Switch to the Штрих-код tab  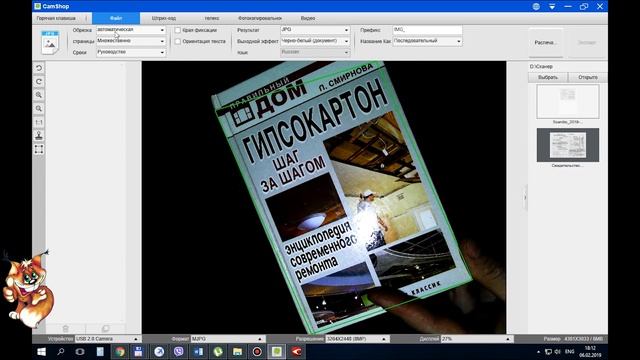164,18
